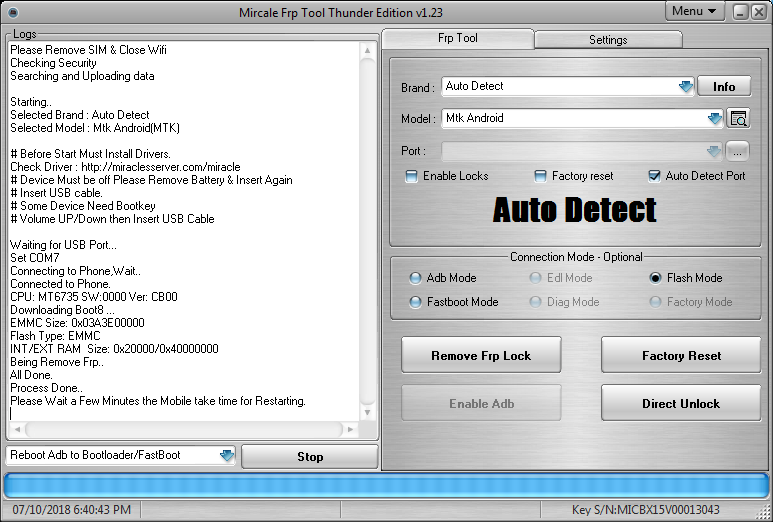Click the Stop button
The width and height of the screenshot is (773, 522).
click(x=310, y=457)
